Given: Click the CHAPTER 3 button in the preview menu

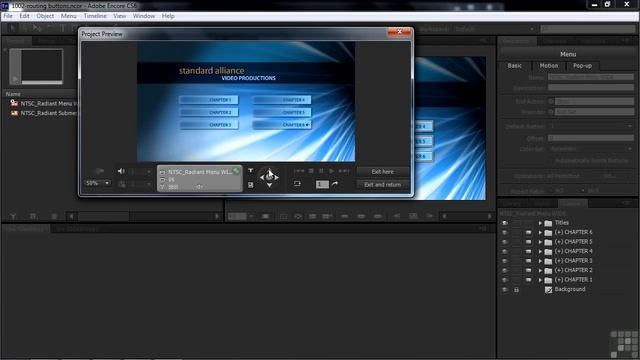Looking at the screenshot, I should [209, 125].
